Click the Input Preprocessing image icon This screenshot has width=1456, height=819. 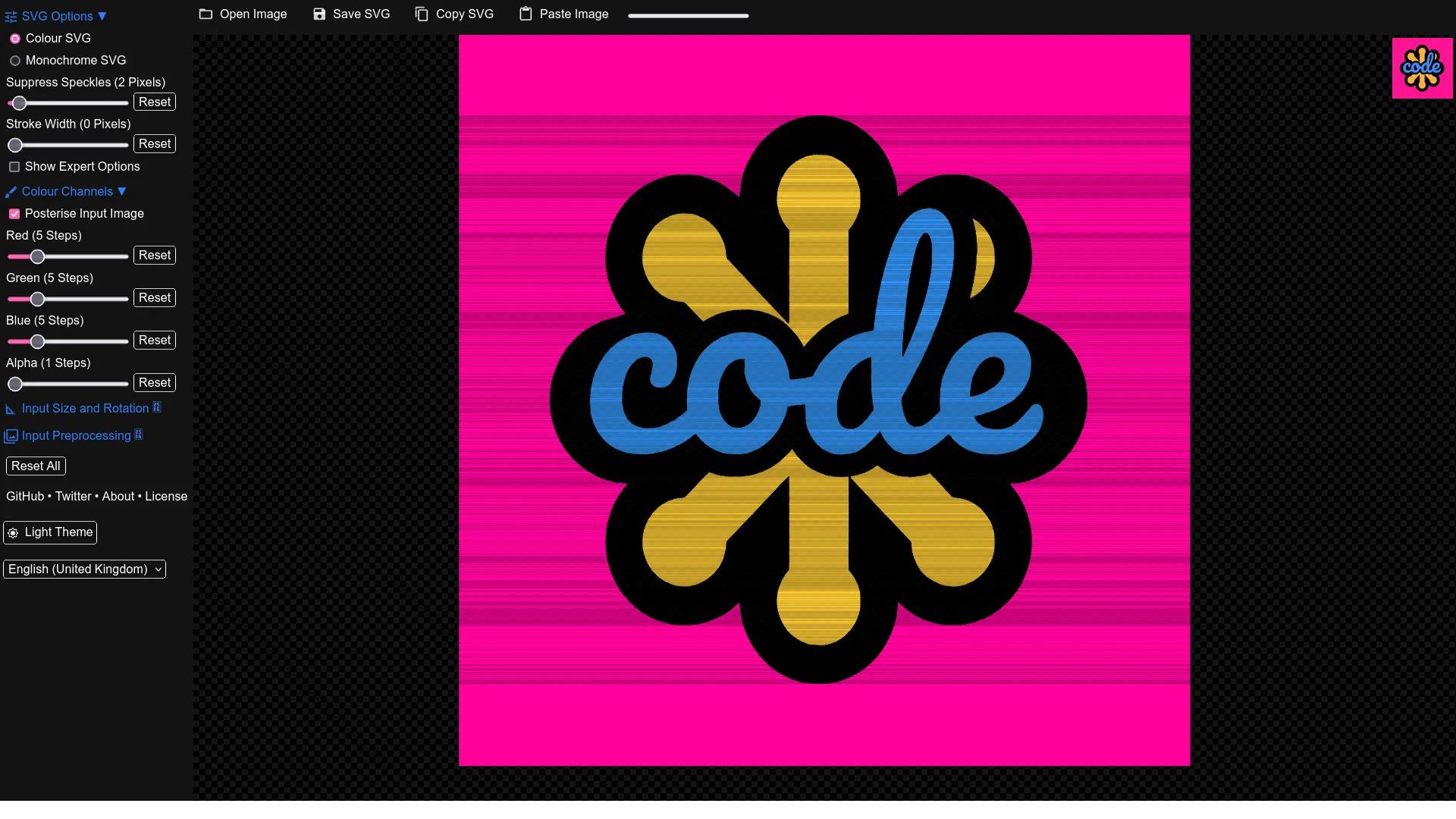click(x=11, y=436)
